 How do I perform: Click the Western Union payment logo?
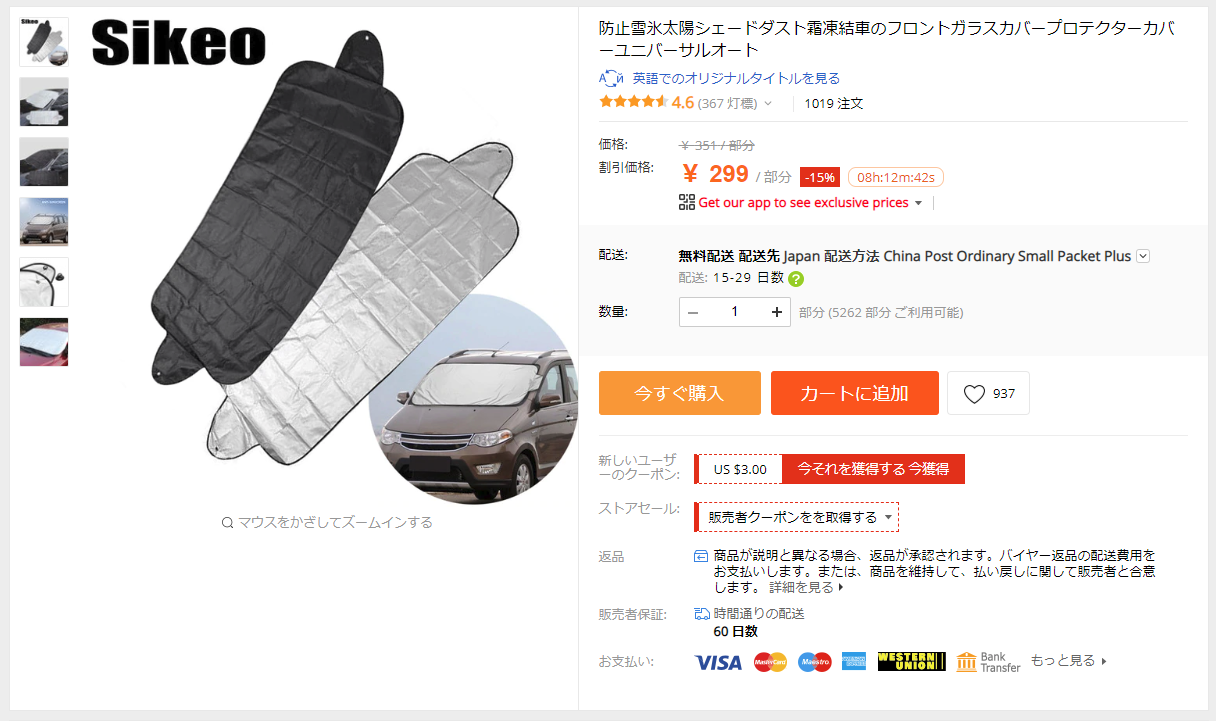tap(911, 662)
